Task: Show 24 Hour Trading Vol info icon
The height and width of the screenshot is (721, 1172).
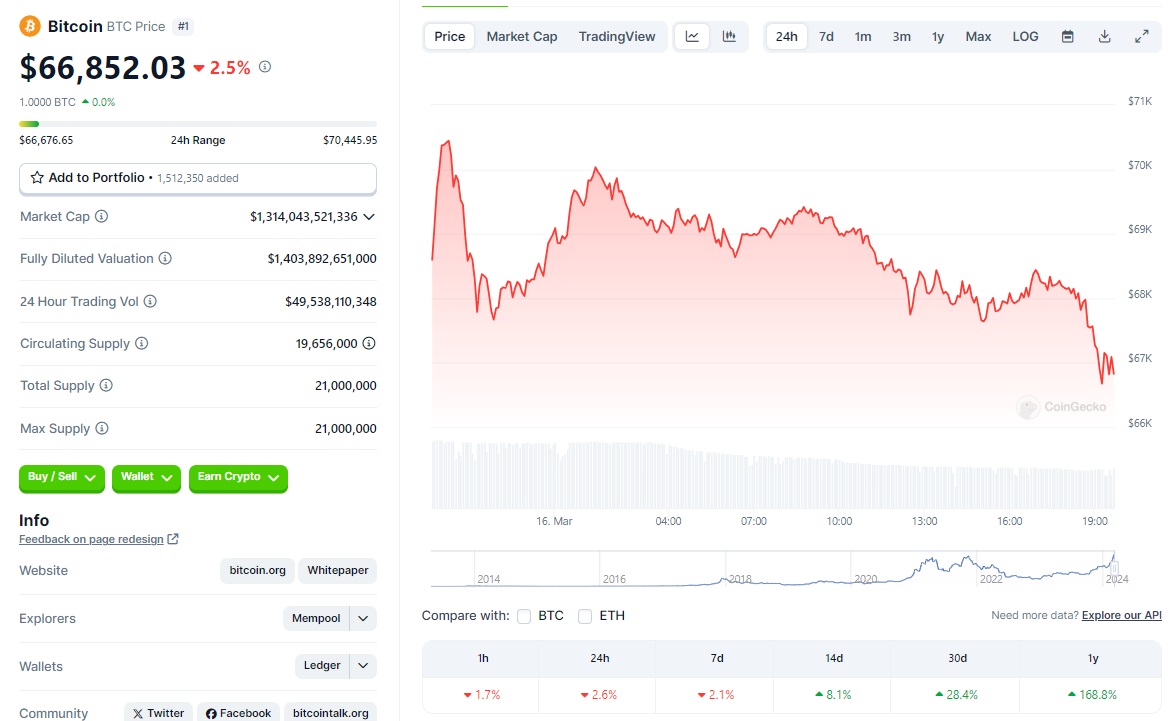Action: point(150,301)
